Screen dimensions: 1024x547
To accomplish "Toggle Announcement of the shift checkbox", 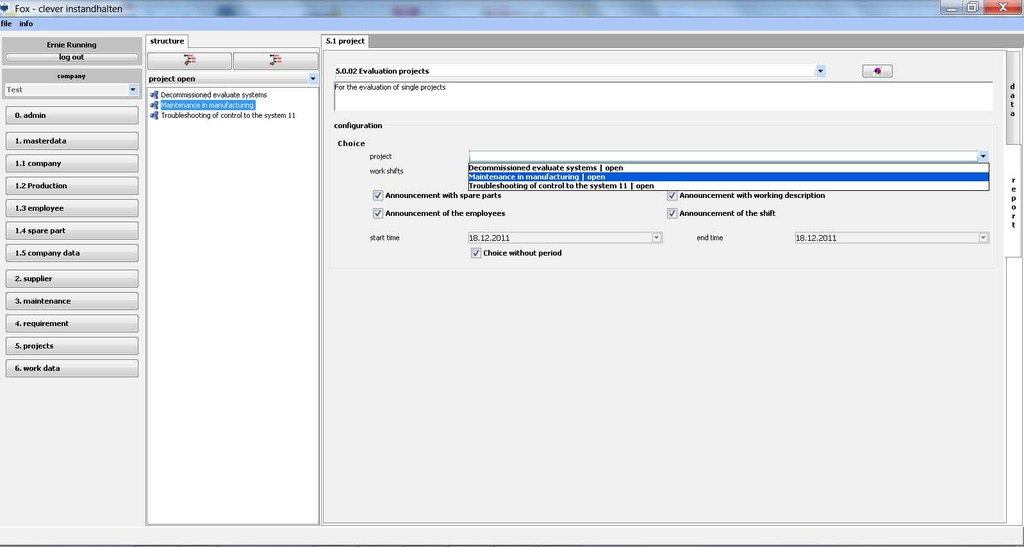I will tap(672, 213).
